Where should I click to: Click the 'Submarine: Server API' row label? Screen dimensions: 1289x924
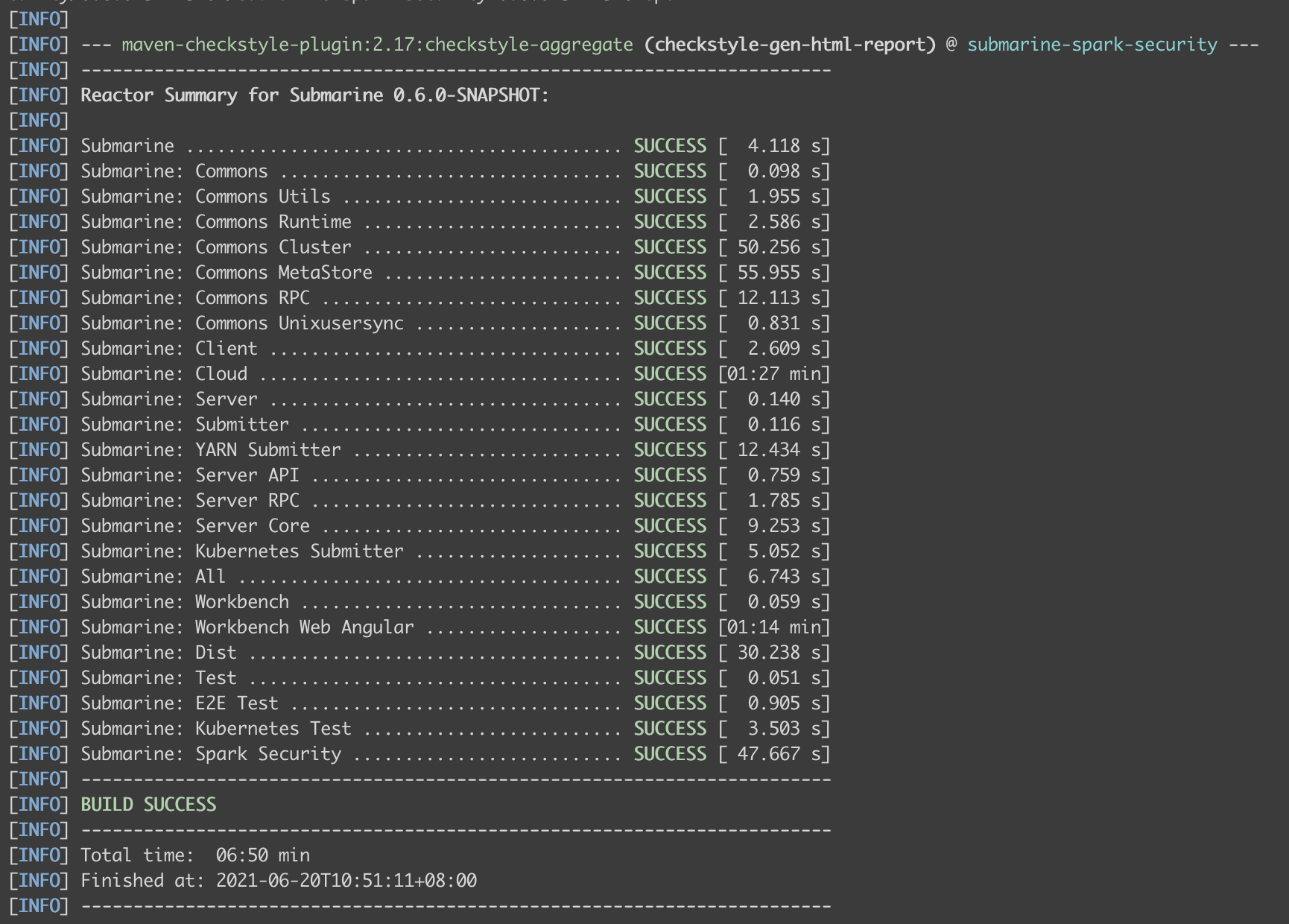point(190,475)
